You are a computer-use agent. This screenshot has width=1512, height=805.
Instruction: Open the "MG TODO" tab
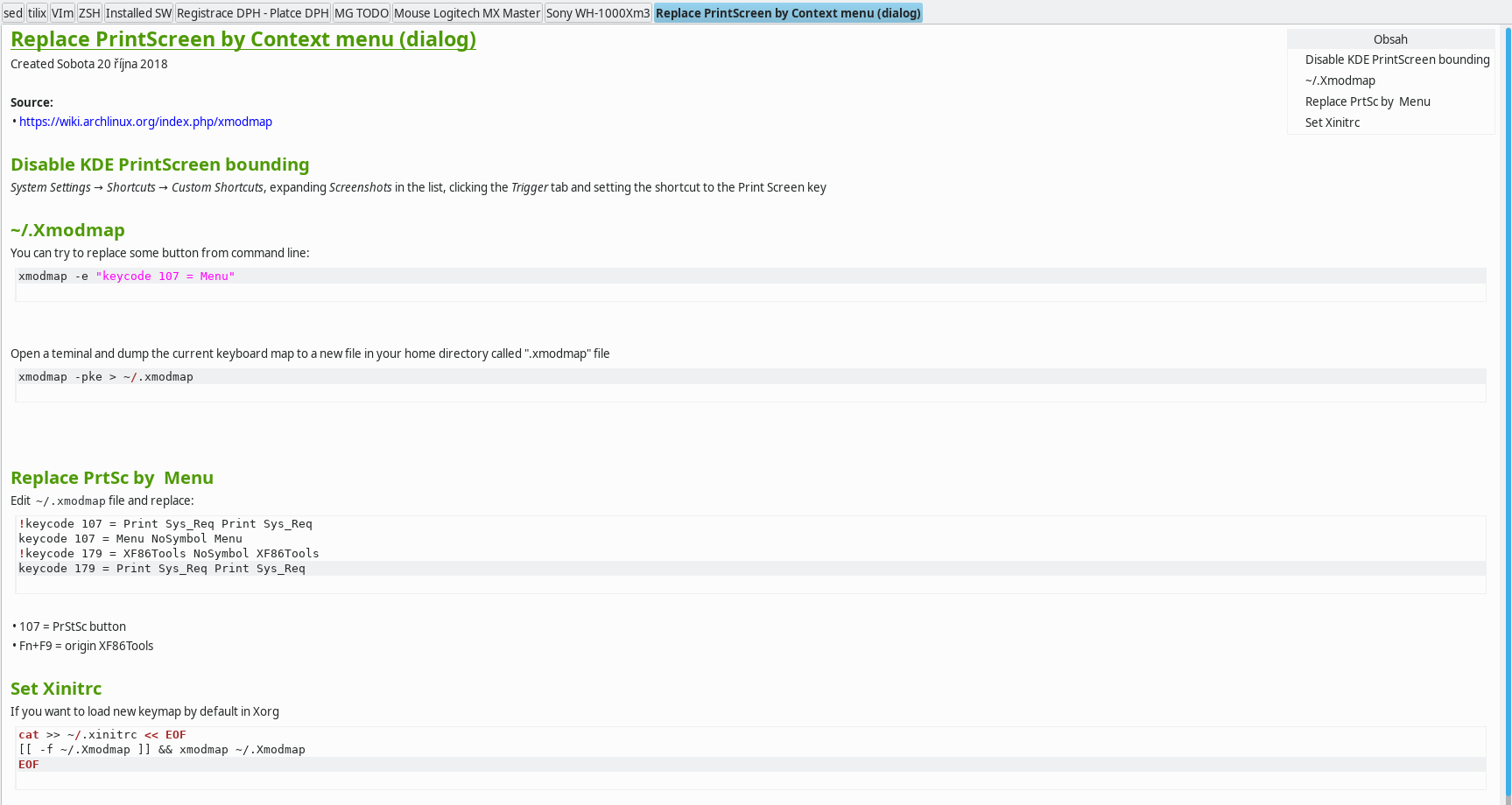[361, 12]
